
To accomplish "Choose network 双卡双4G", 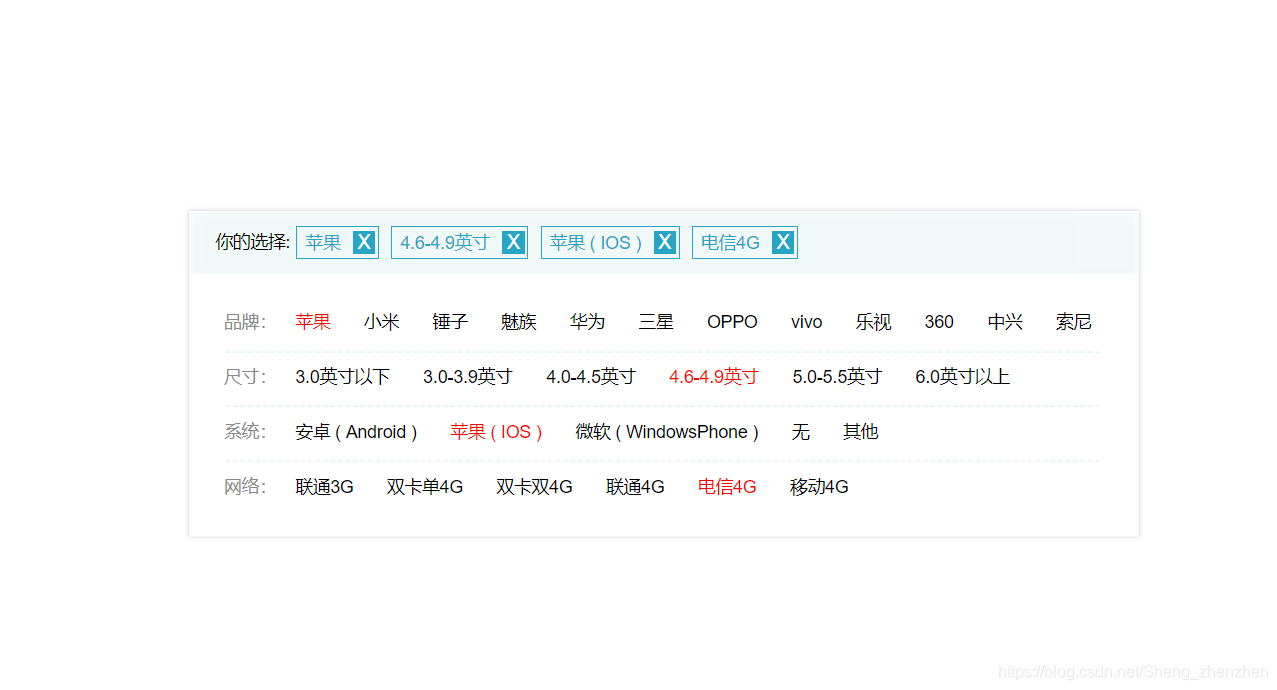I will (535, 487).
